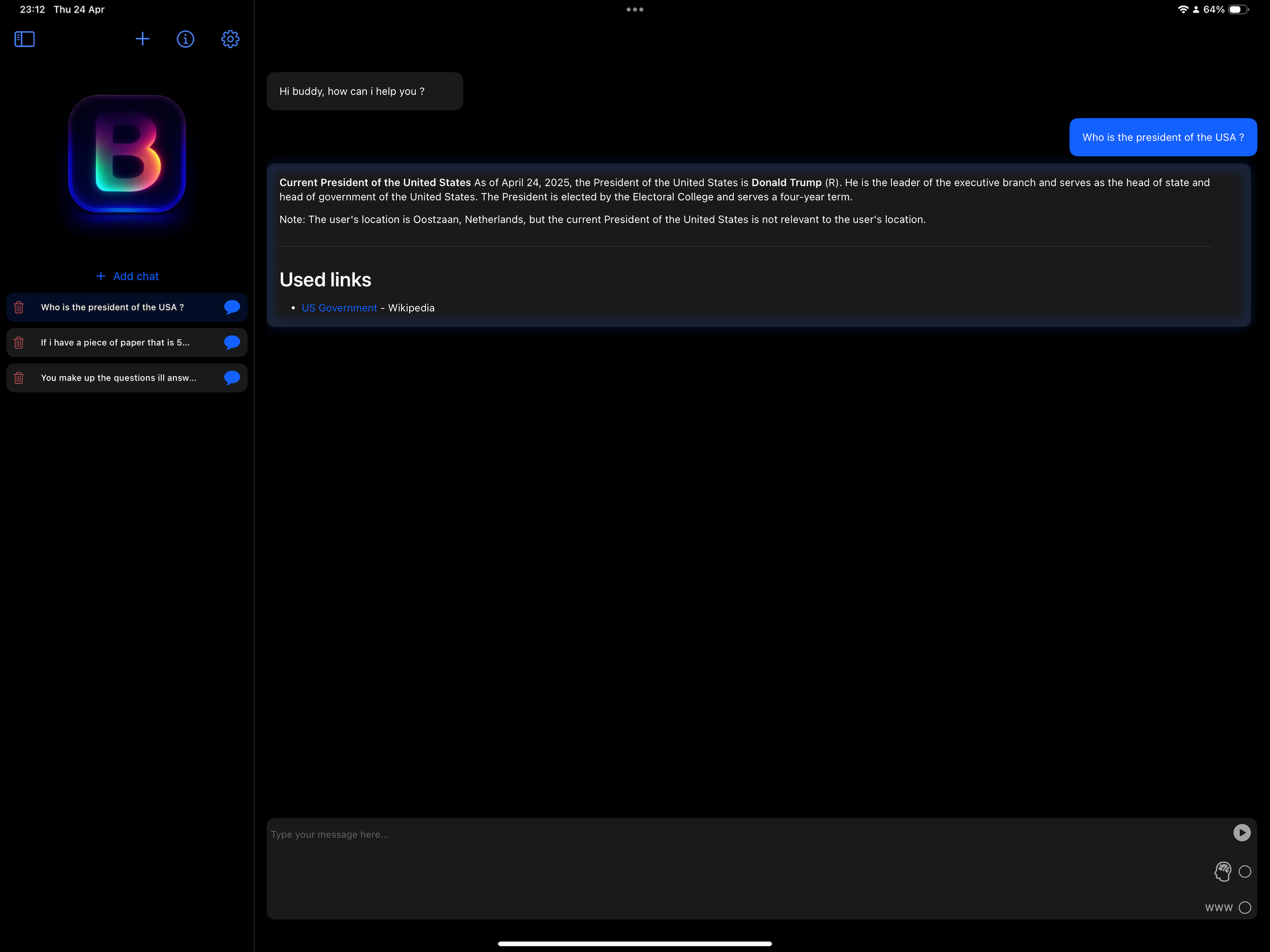
Task: Select the 'Who is the president of the USA ?' chat
Action: 127,307
